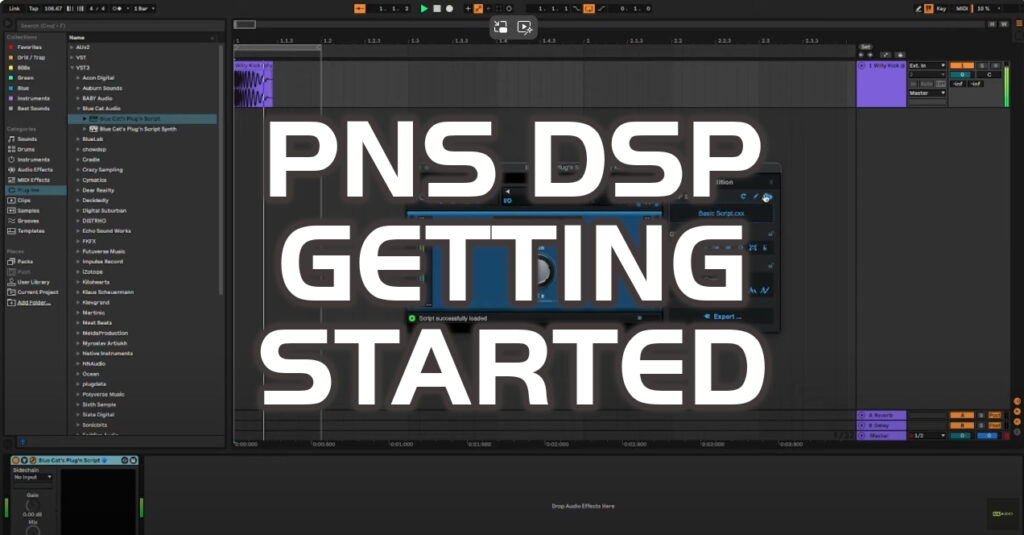Expand the Kilohearts folder
The height and width of the screenshot is (535, 1024).
[x=78, y=282]
